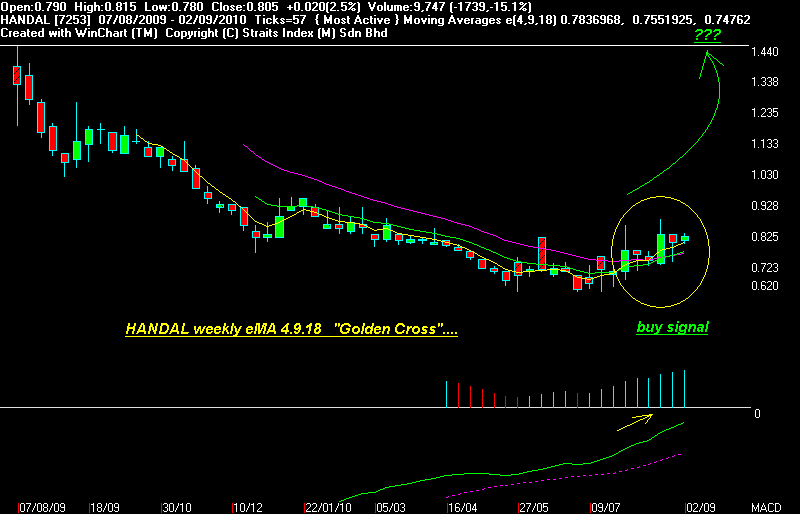Click the Close:0.805 value in header
Viewport: 800px width, 514px height.
coord(244,7)
